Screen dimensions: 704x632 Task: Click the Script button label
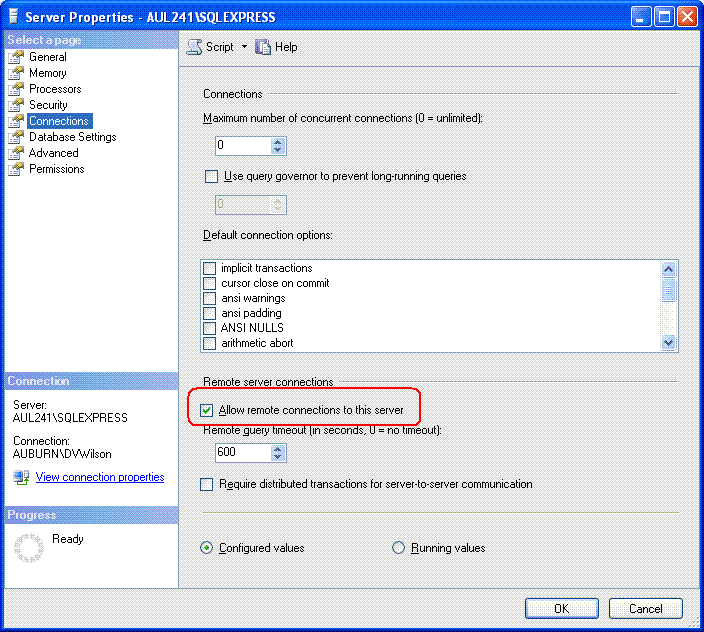coord(220,47)
